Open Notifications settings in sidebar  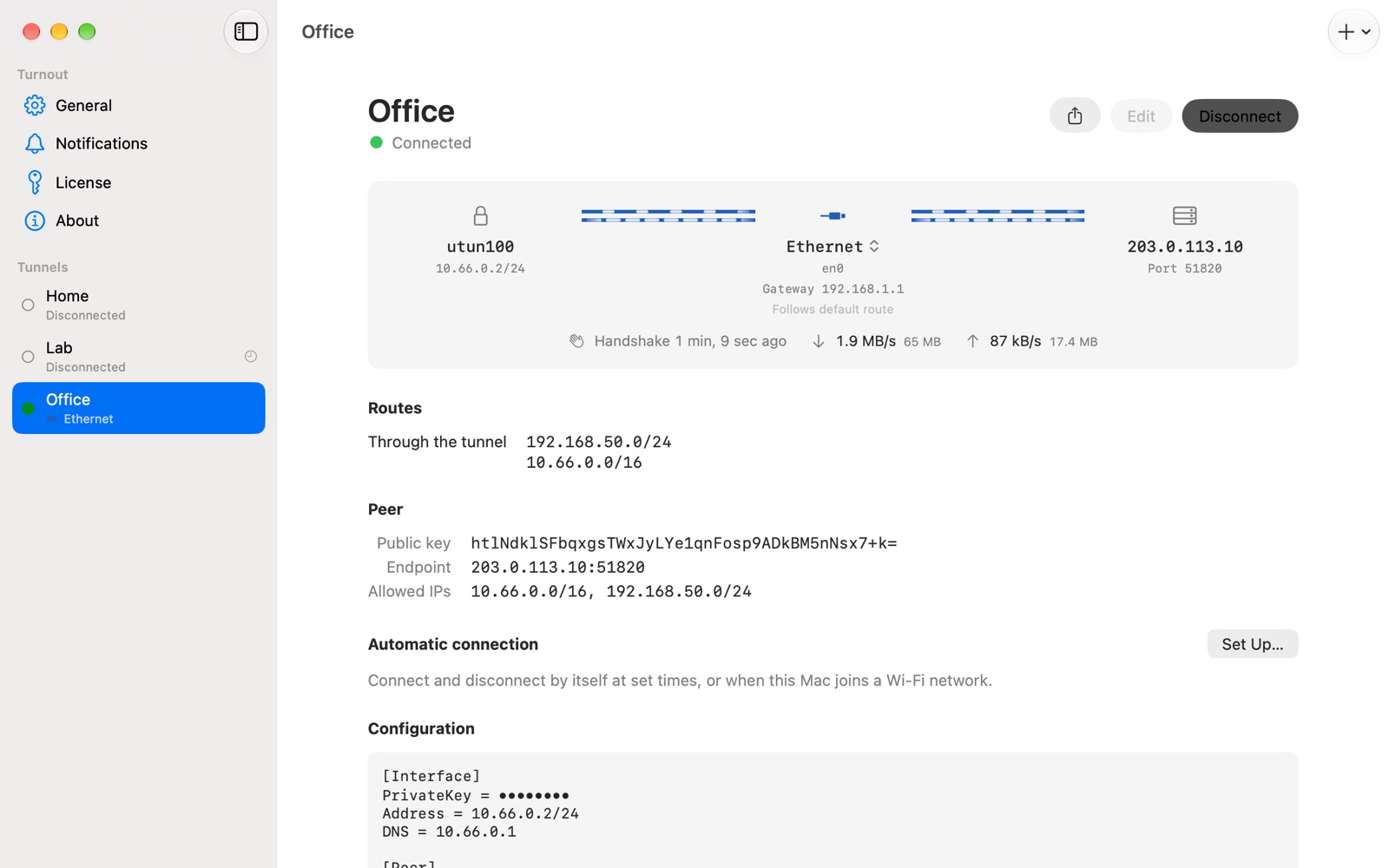[x=139, y=143]
